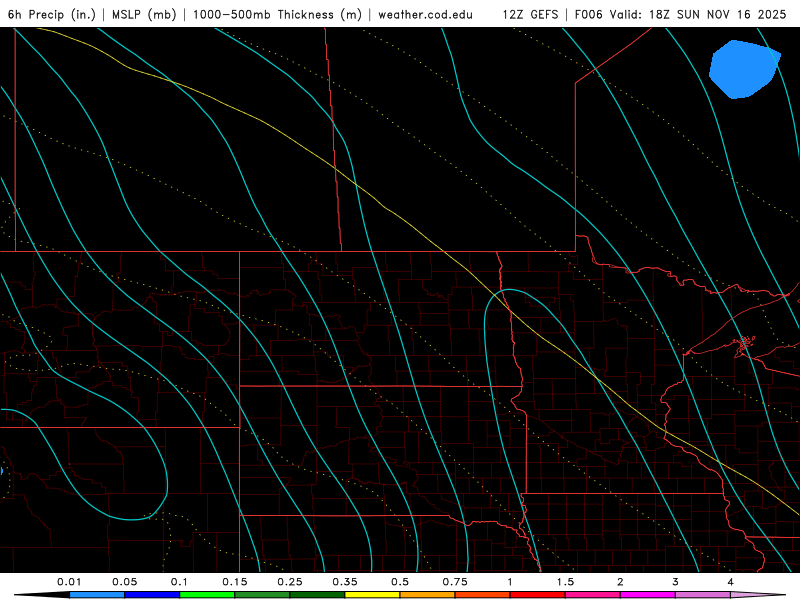The height and width of the screenshot is (600, 800).
Task: Click the 0.05 legend value
Action: 124,582
